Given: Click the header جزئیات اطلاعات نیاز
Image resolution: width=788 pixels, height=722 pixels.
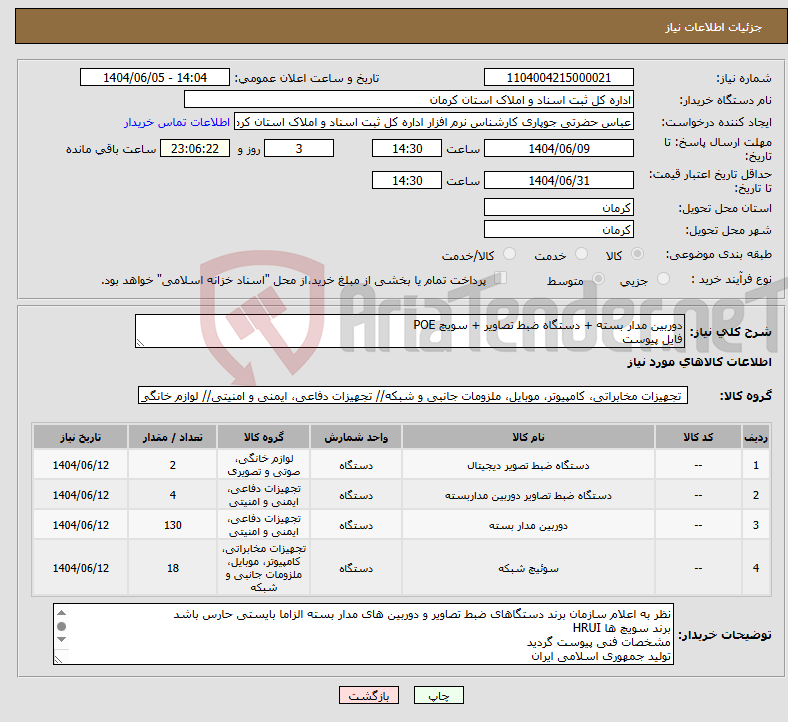Looking at the screenshot, I should tap(714, 27).
